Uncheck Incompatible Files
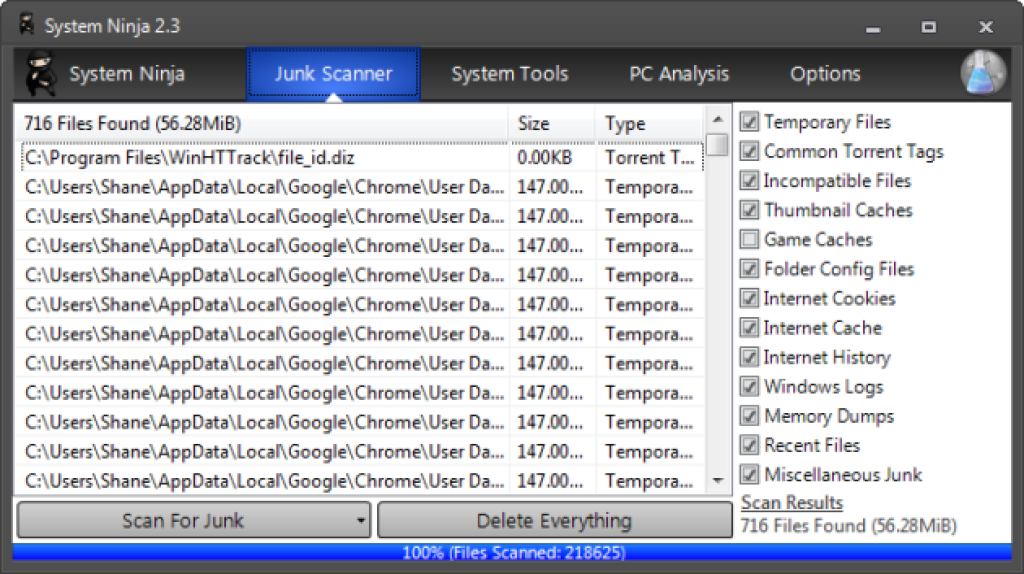This screenshot has width=1024, height=574. coord(749,180)
